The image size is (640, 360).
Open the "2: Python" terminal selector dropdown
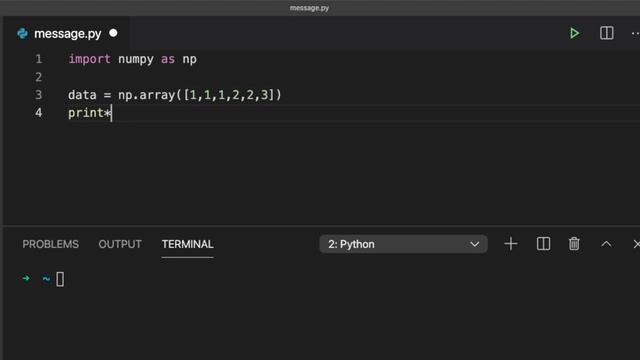(x=403, y=244)
